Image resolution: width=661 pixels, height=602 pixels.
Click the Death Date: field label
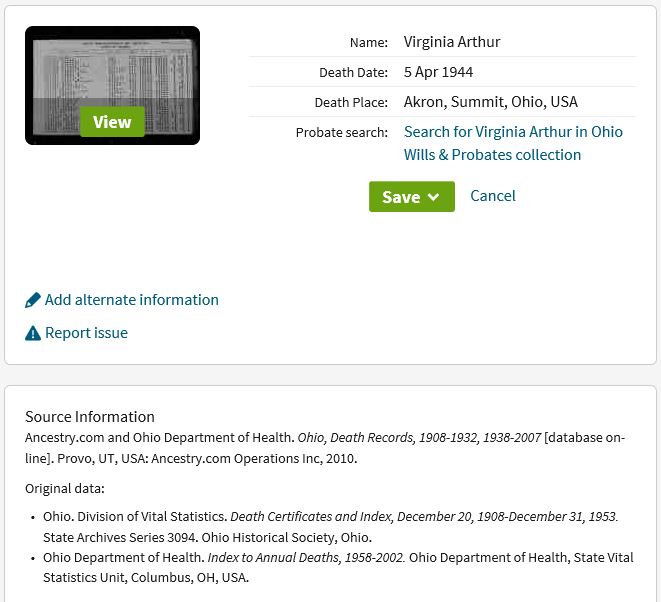click(x=353, y=73)
